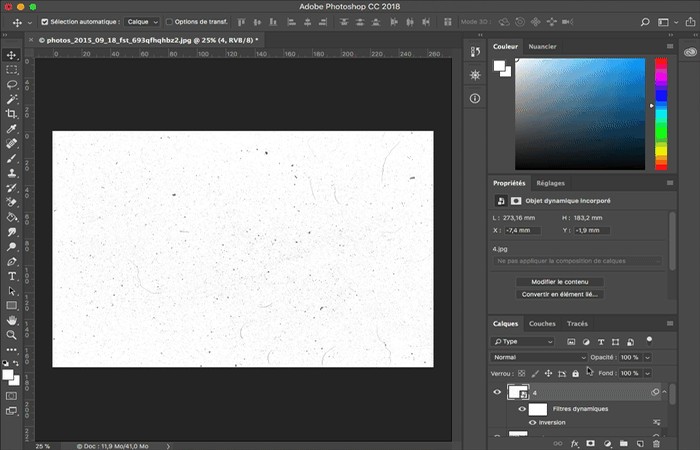The image size is (700, 450).
Task: Switch to the Nuancier tab
Action: (542, 46)
